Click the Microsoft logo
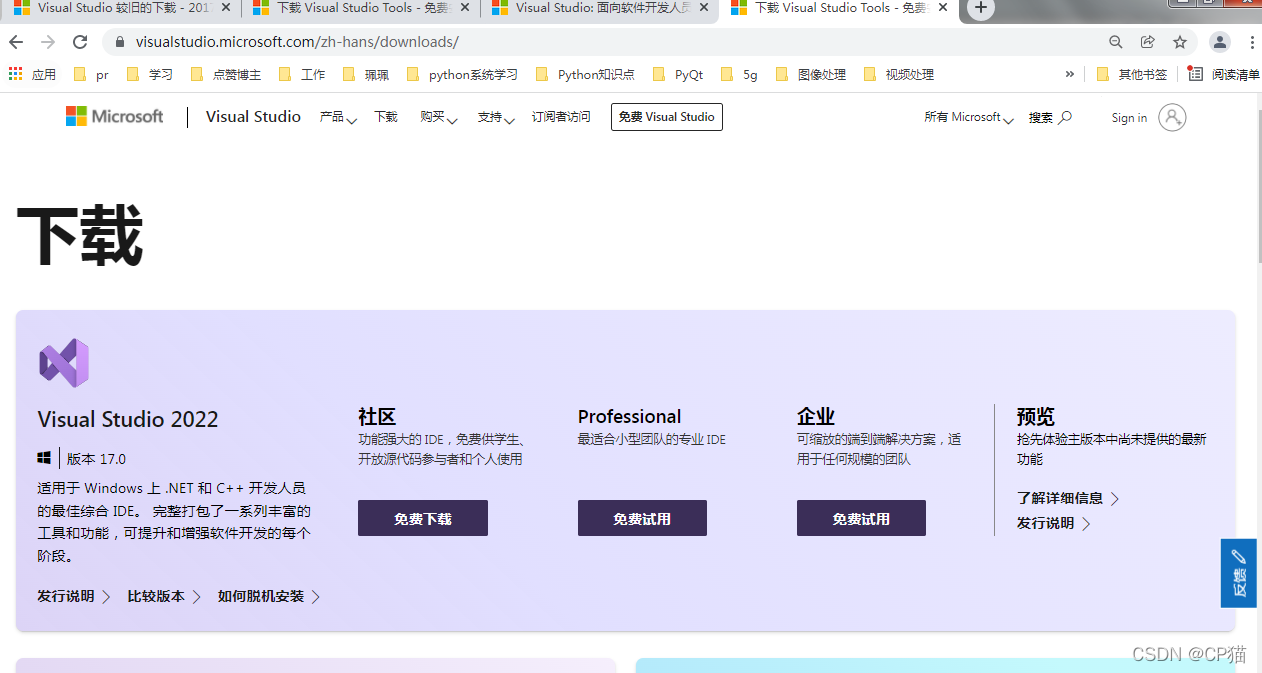This screenshot has height=673, width=1262. pyautogui.click(x=114, y=117)
